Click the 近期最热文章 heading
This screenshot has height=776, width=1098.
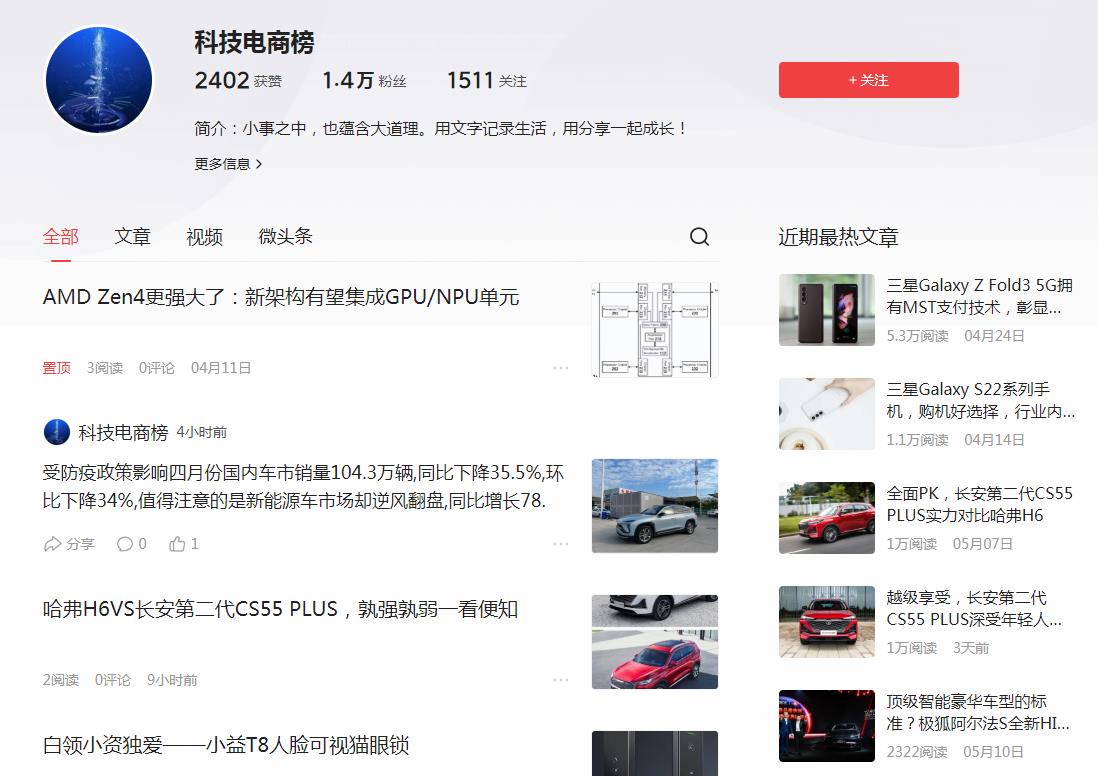(838, 237)
